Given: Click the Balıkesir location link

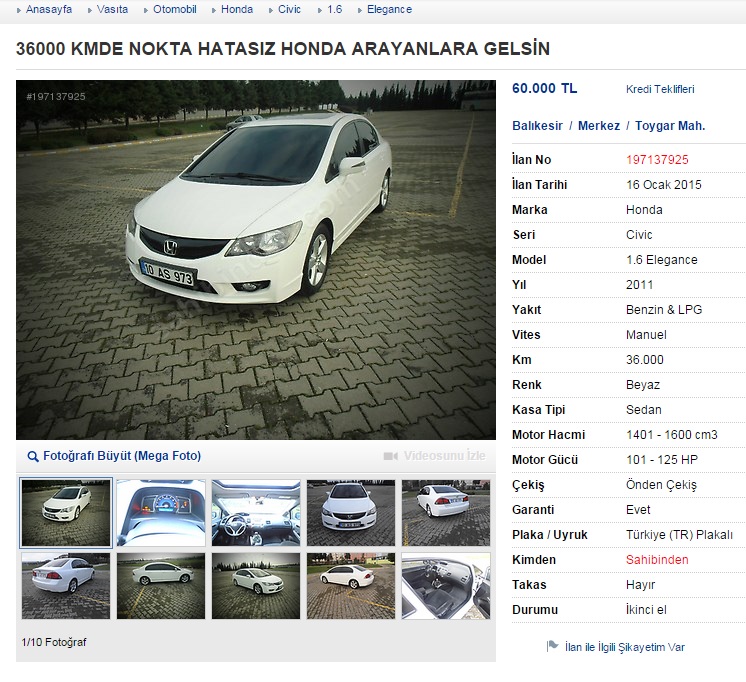Looking at the screenshot, I should [x=537, y=126].
